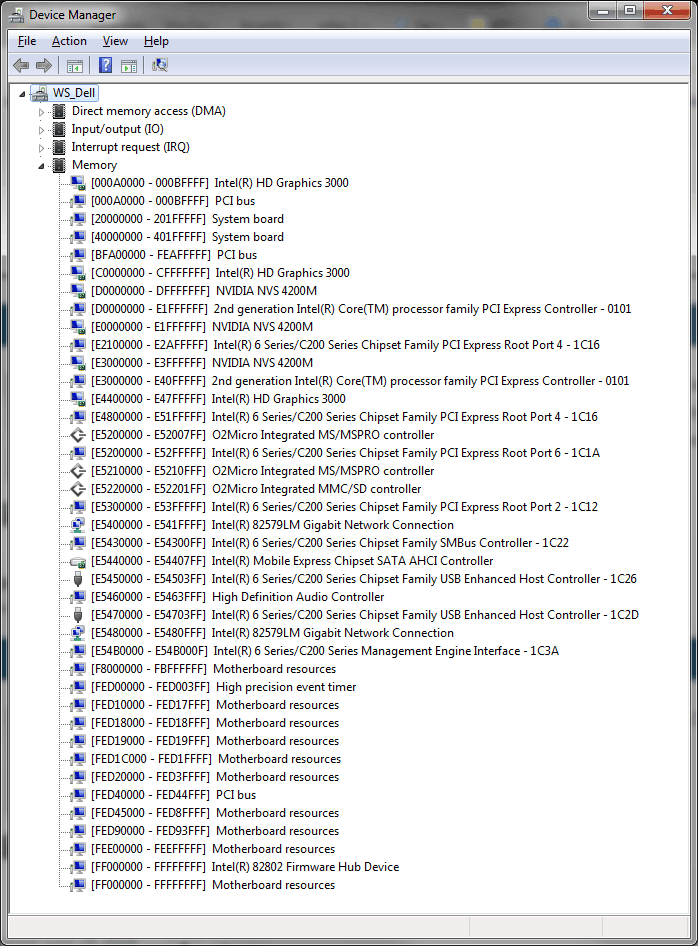Click the Forward arrow toolbar button
This screenshot has width=698, height=946.
tap(44, 66)
